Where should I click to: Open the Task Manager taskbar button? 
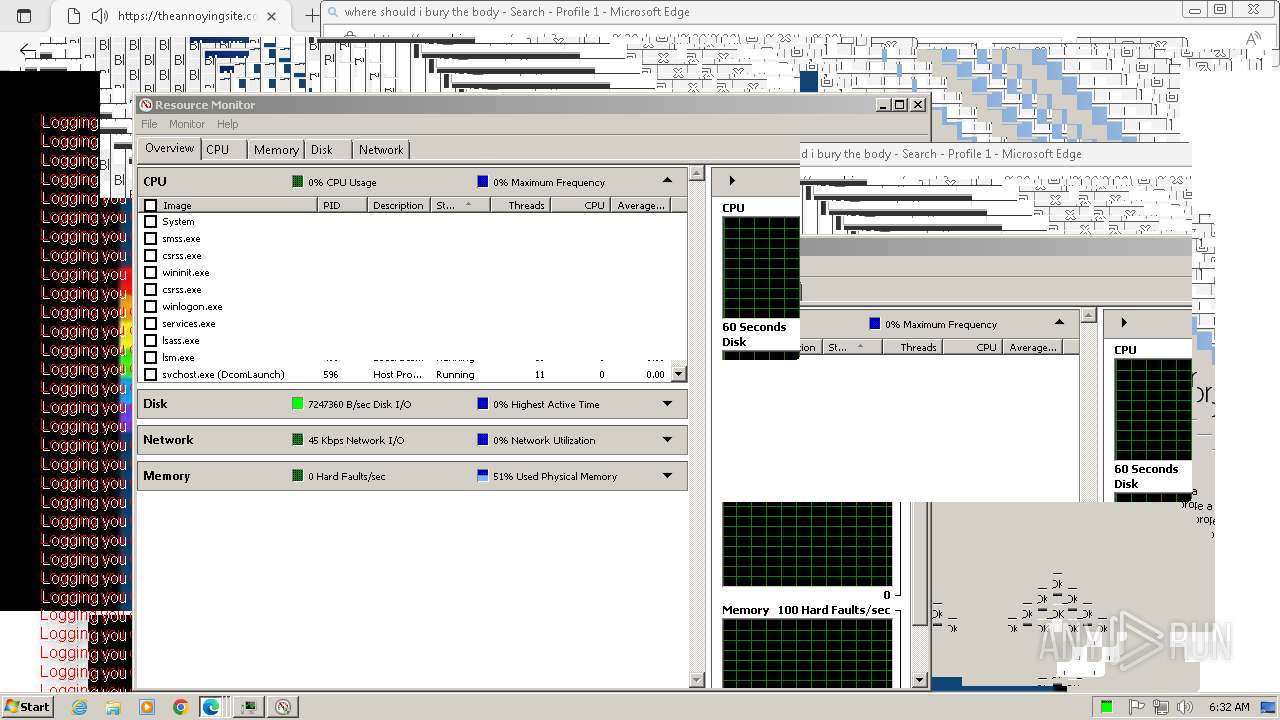click(x=248, y=707)
